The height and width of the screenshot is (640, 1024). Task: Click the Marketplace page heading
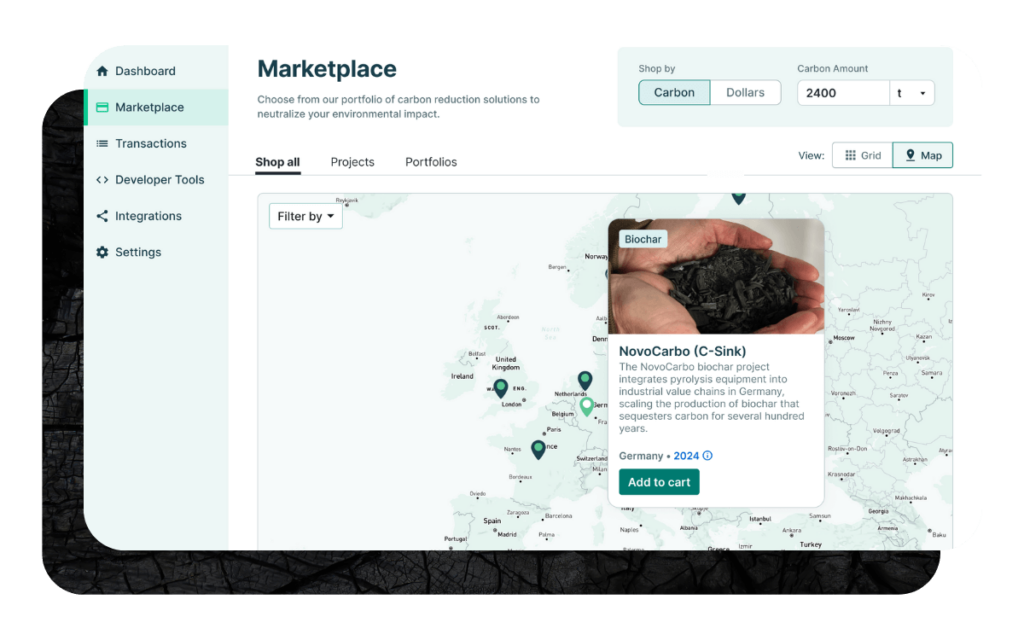click(327, 69)
